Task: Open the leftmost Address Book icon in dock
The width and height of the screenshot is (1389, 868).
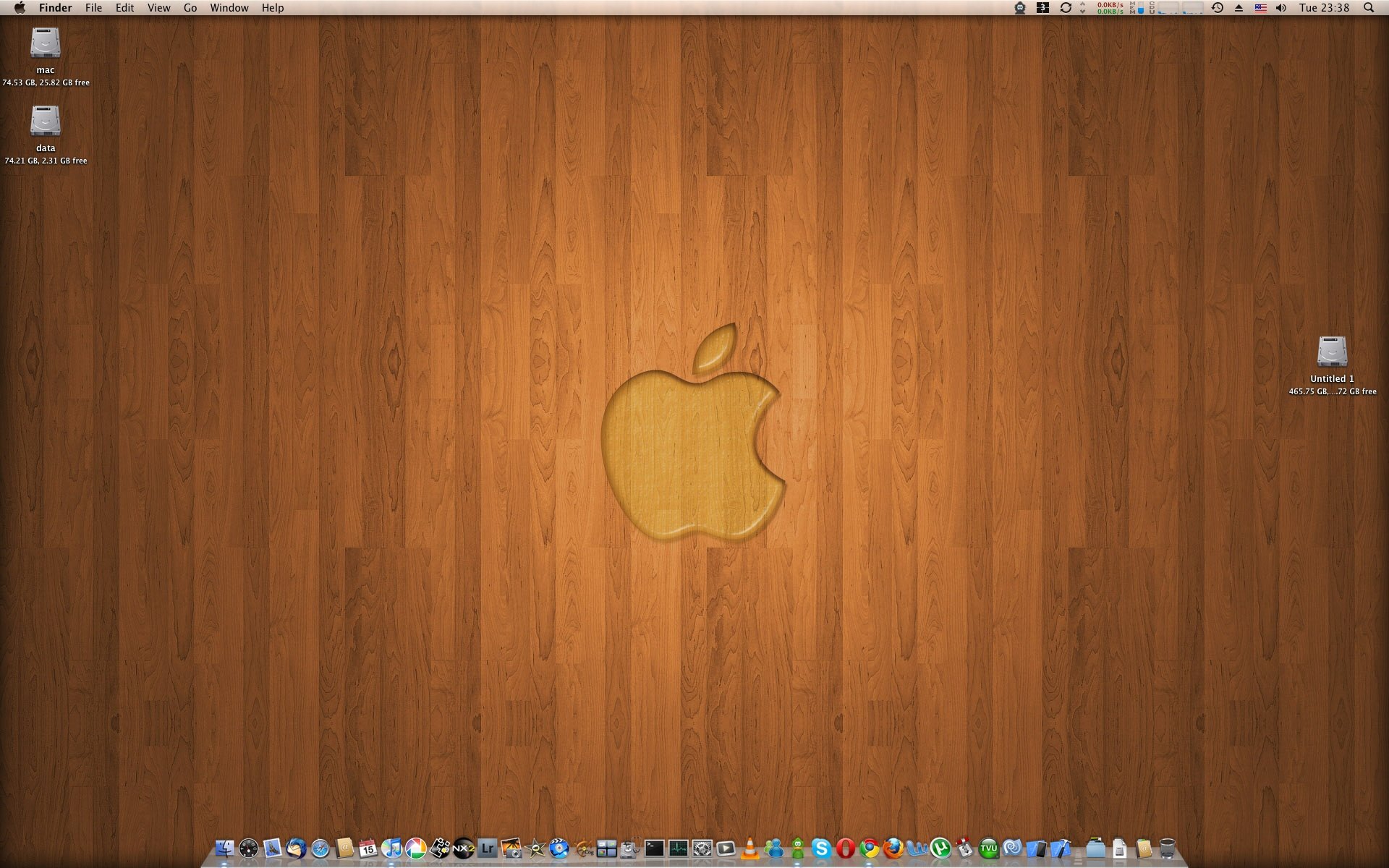Action: 344,848
